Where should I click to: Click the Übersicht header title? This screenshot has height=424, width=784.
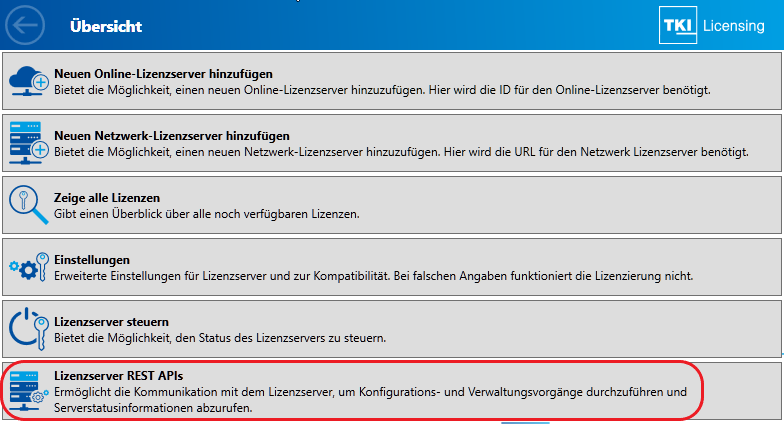[x=106, y=26]
